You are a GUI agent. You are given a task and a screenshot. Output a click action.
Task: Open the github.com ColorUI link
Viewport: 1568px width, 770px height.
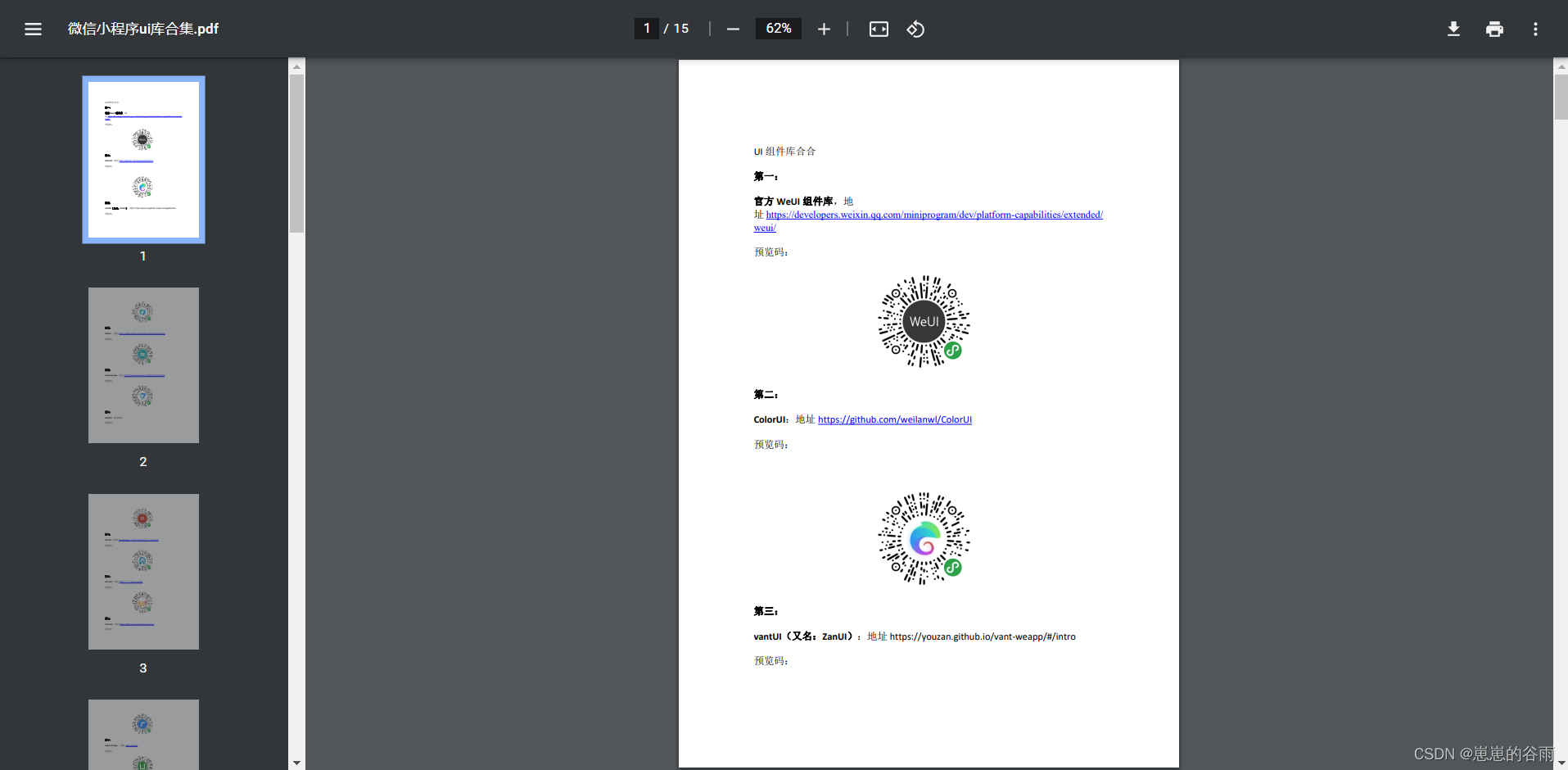895,419
